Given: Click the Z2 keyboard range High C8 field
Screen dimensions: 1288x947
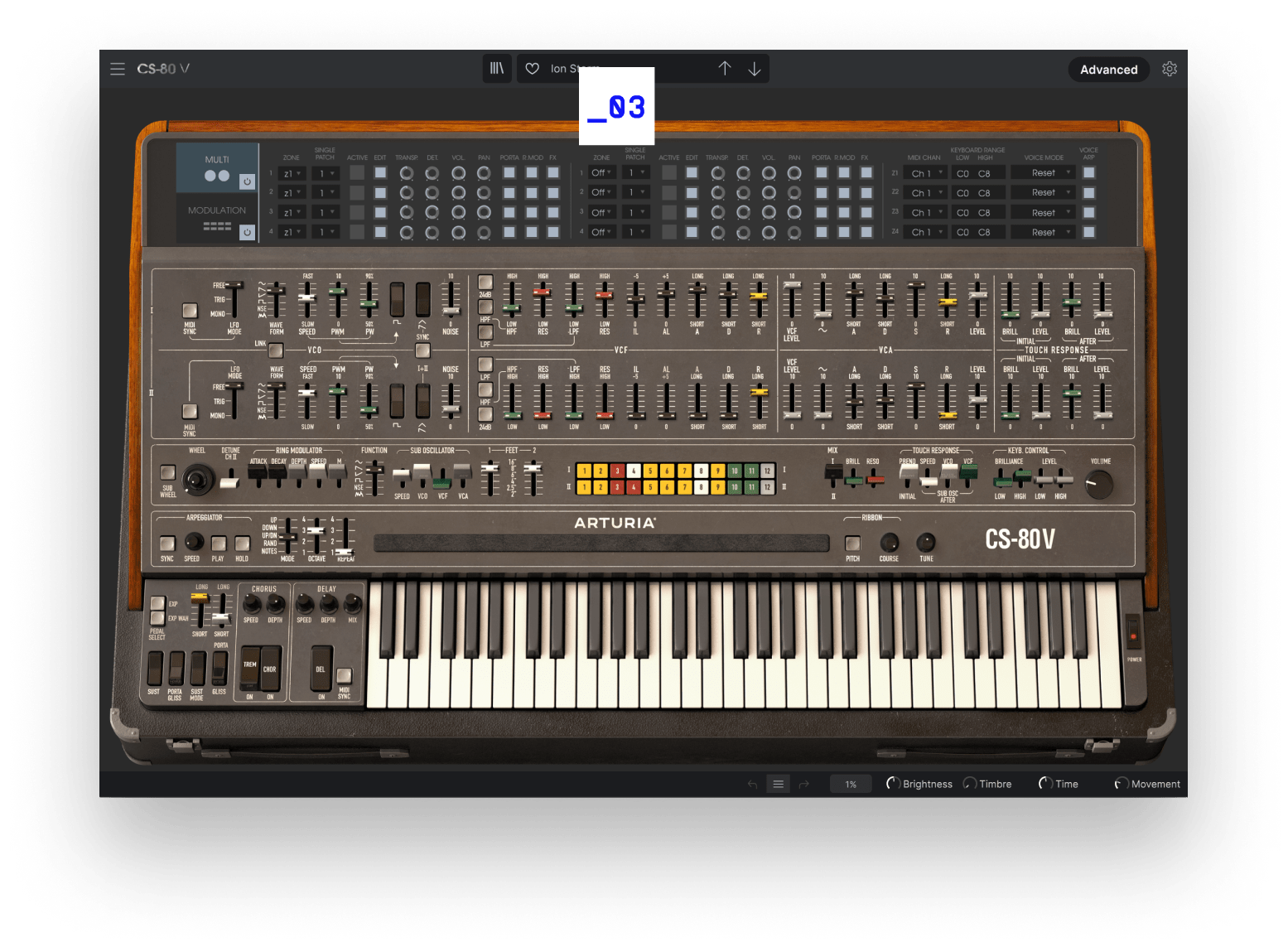Looking at the screenshot, I should (984, 193).
